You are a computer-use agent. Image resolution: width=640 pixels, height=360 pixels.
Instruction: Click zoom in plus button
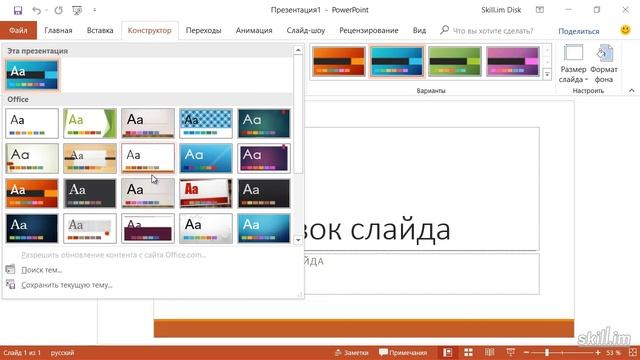click(598, 353)
